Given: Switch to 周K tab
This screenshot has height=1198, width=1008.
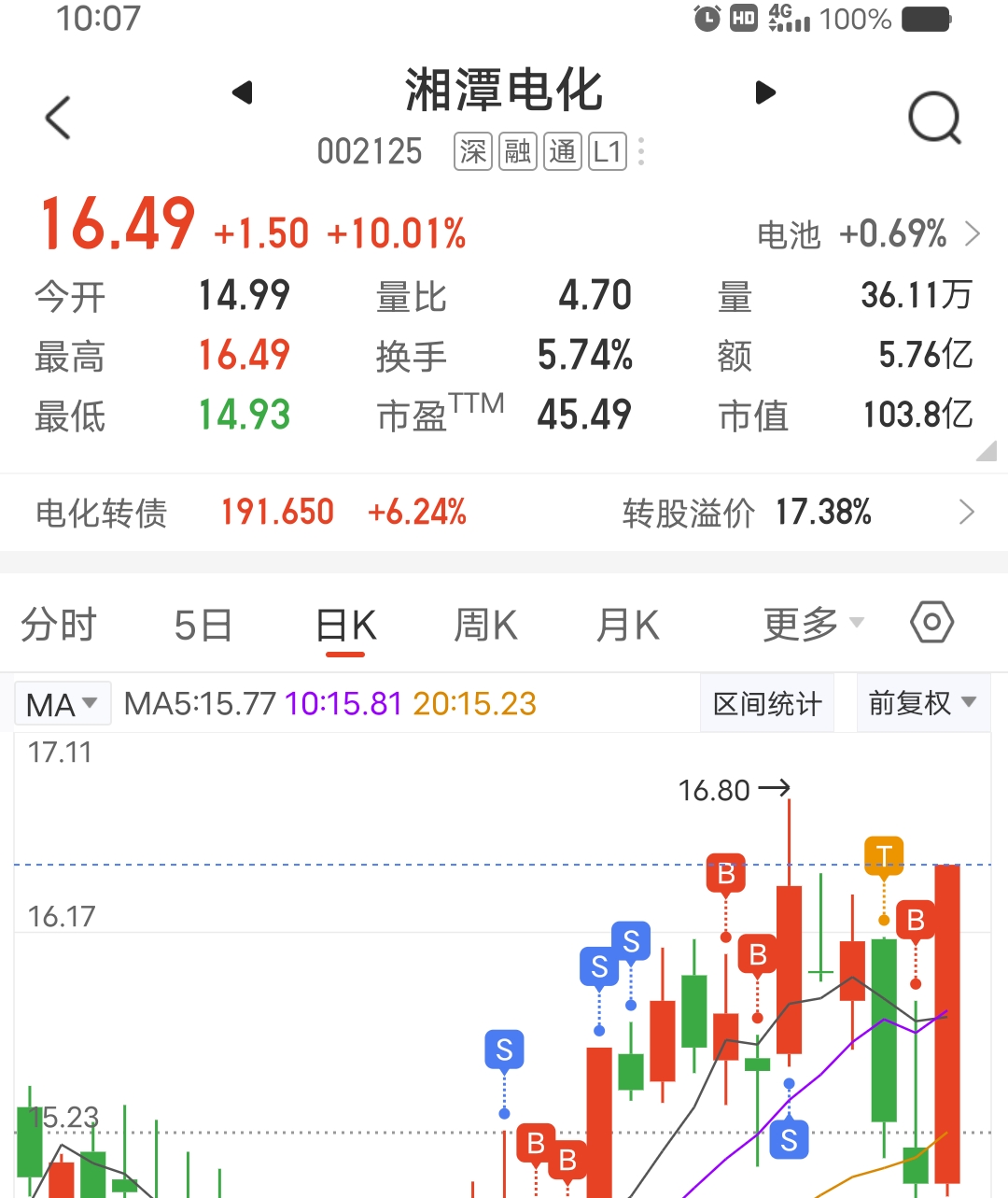Looking at the screenshot, I should [x=485, y=625].
